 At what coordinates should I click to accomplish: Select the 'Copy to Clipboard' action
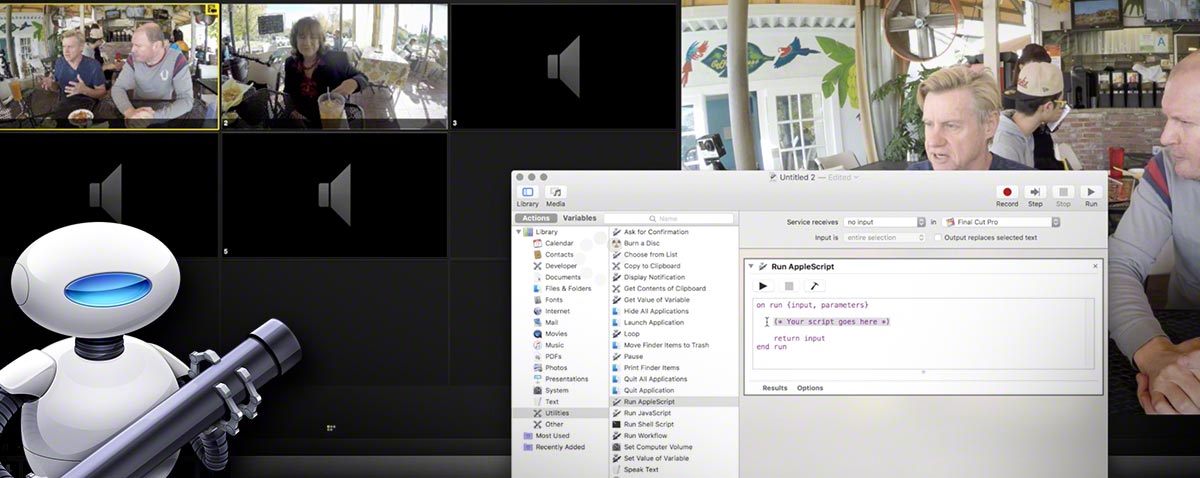[645, 266]
